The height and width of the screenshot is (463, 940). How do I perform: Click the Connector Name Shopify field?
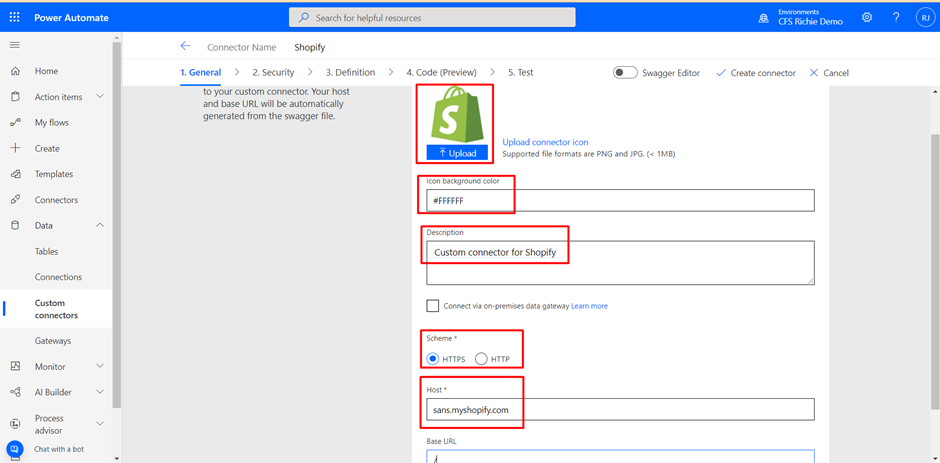click(x=310, y=47)
